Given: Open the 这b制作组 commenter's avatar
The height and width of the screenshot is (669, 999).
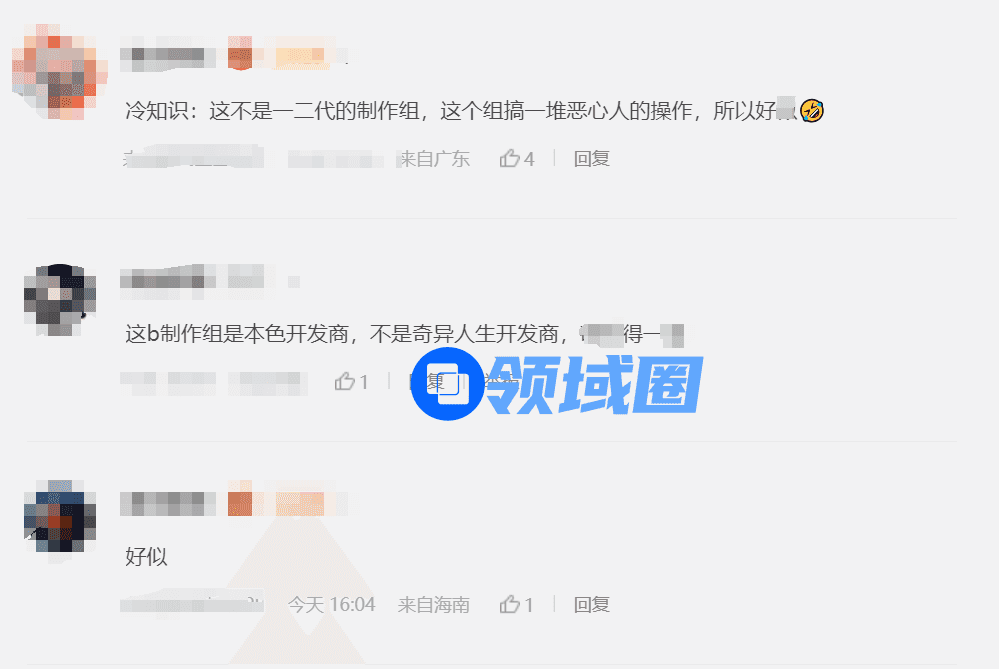Looking at the screenshot, I should [x=60, y=299].
